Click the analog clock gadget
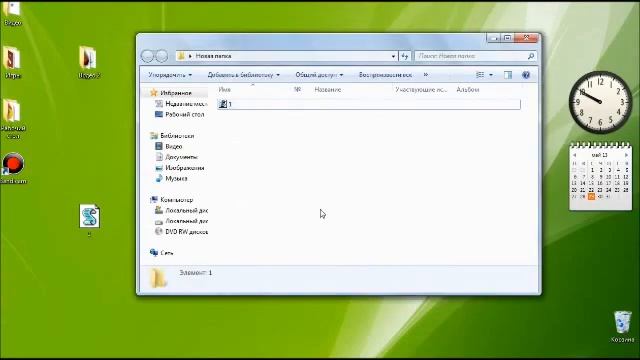The height and width of the screenshot is (360, 640). click(600, 102)
